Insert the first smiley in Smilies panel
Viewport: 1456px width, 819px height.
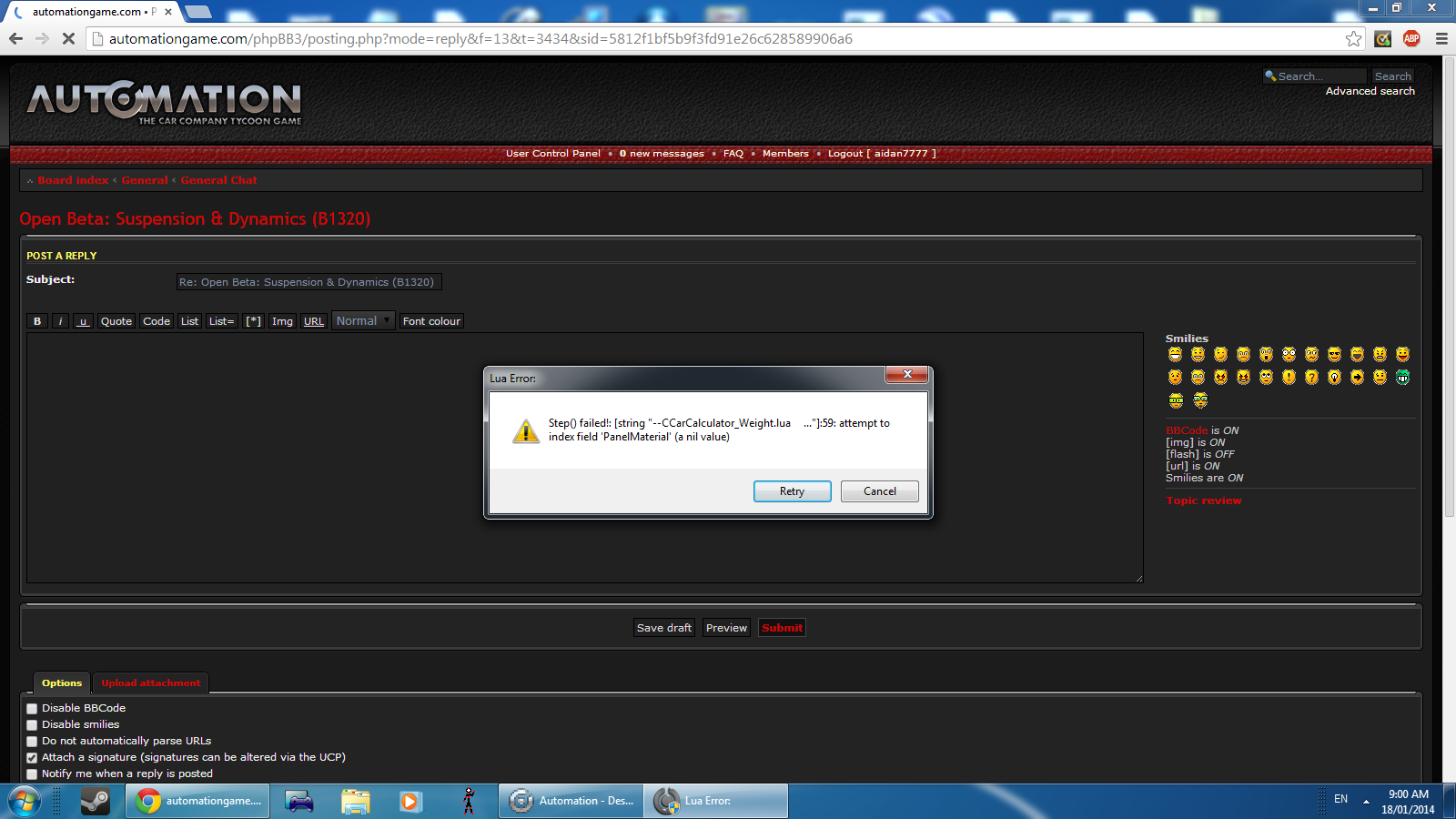[1175, 354]
